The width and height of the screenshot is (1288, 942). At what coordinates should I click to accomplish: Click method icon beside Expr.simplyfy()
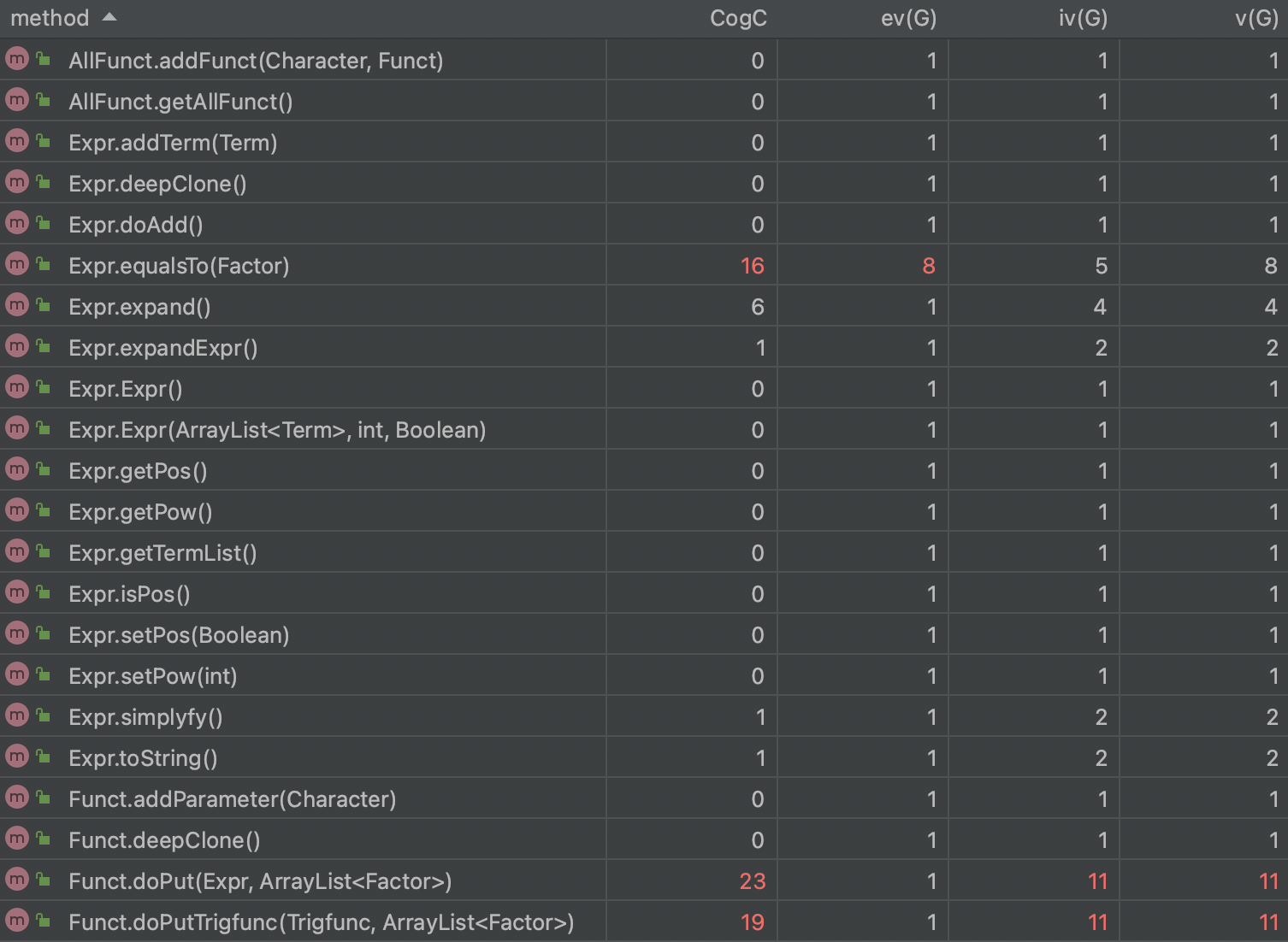[x=17, y=715]
